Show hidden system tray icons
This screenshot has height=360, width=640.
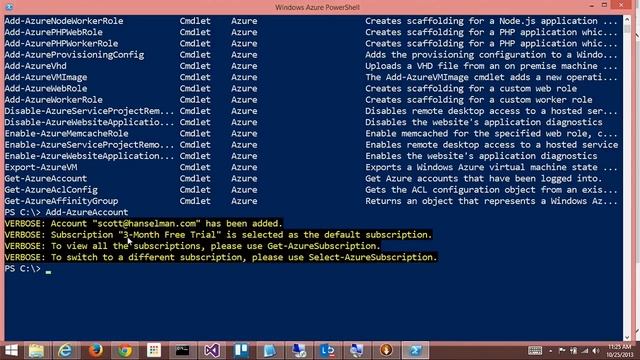coord(551,351)
